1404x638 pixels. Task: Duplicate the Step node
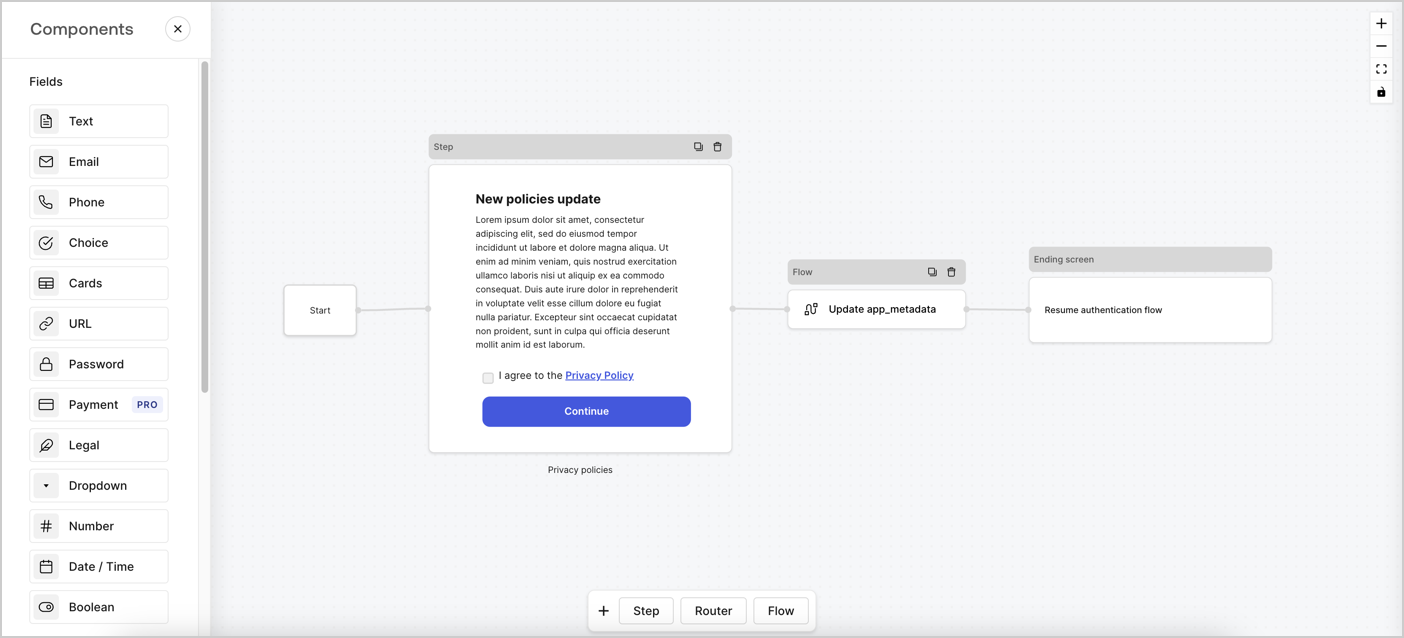[x=698, y=146]
